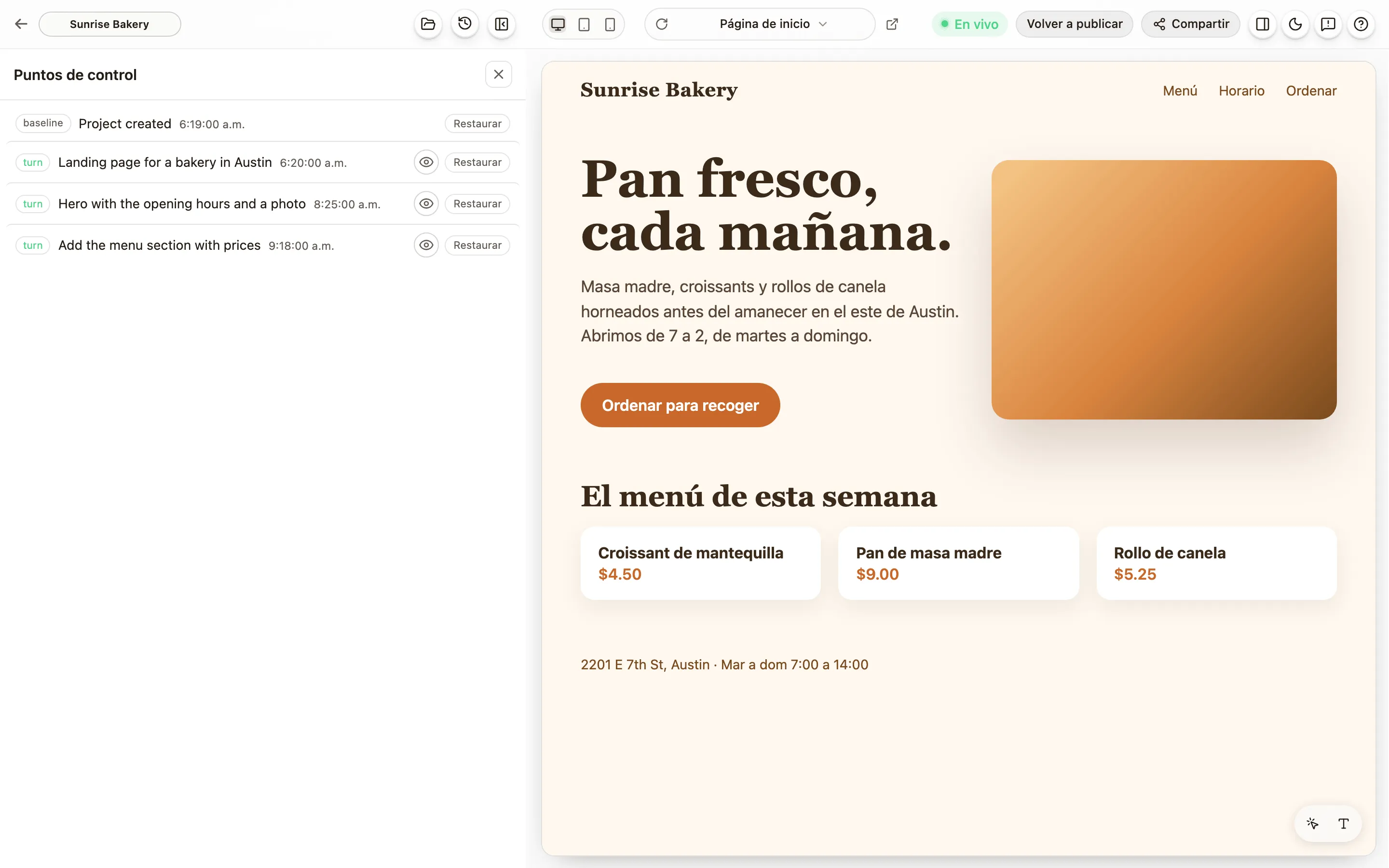Restore the Add the menu section checkpoint
Screen dimensions: 1389x868
point(477,245)
